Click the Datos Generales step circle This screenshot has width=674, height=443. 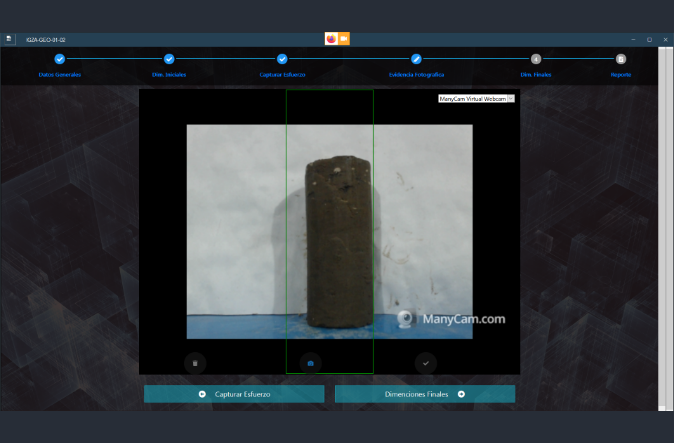click(x=59, y=60)
